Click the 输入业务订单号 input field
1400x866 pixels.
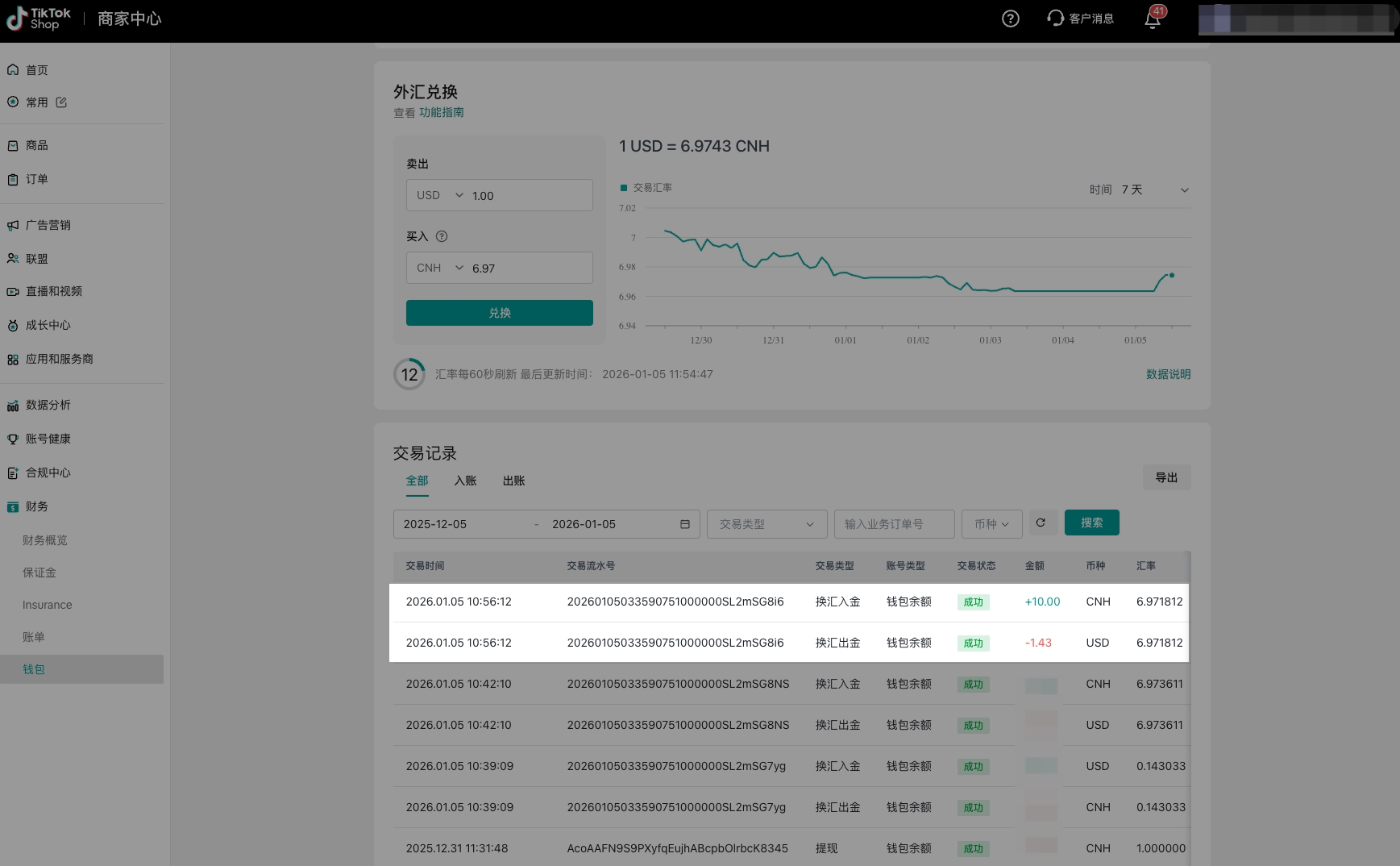click(894, 524)
